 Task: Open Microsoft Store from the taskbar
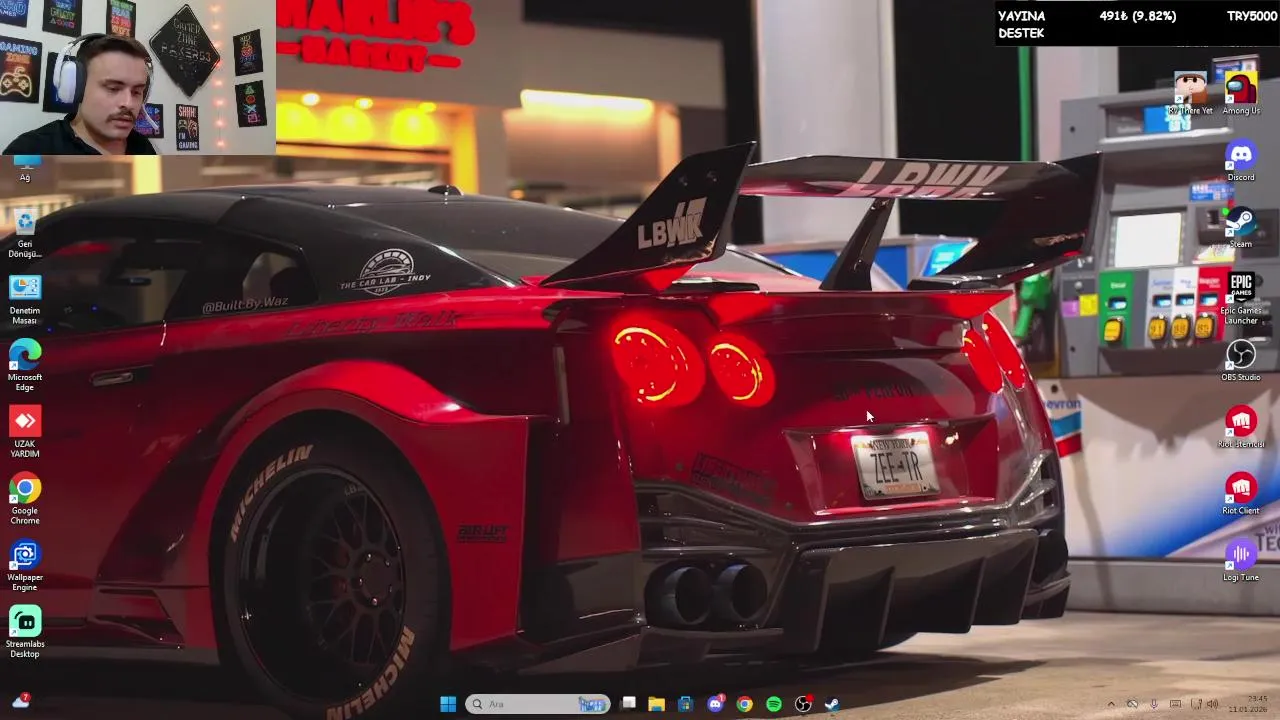coord(686,704)
